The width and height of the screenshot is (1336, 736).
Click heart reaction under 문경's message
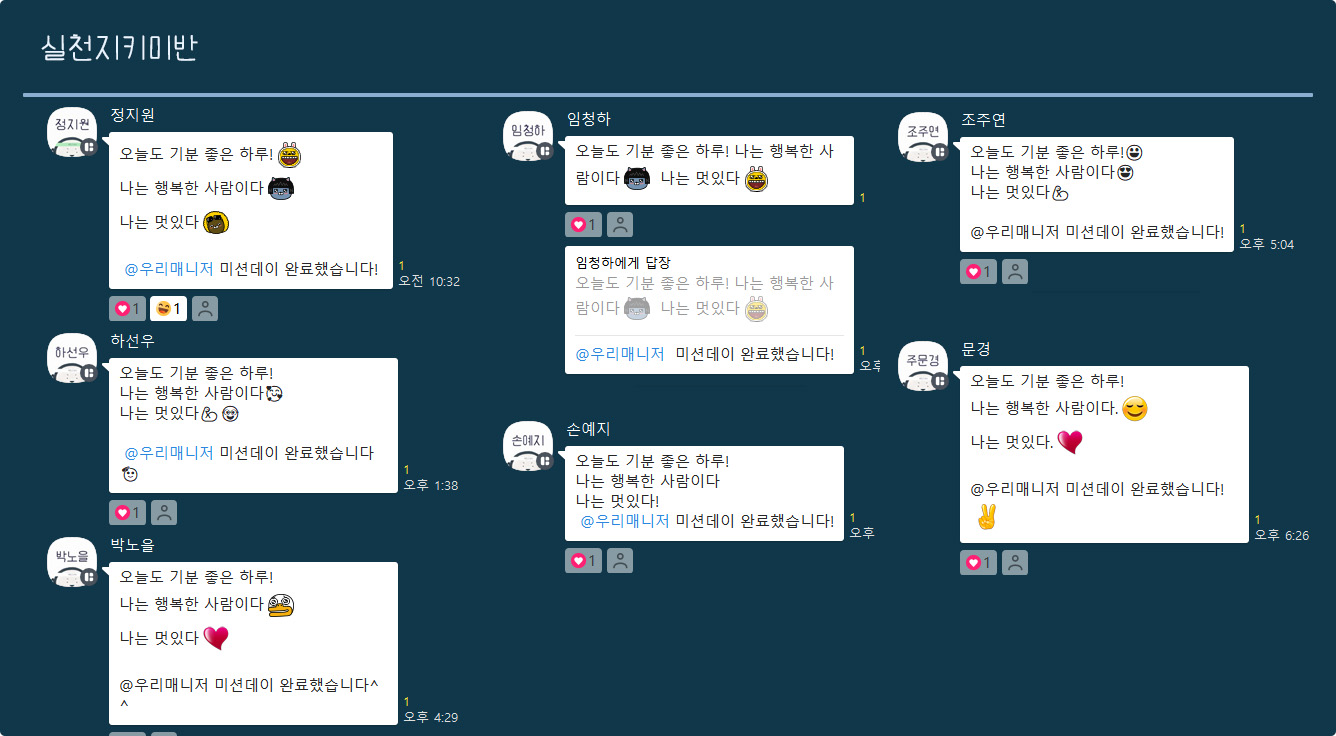click(x=978, y=563)
